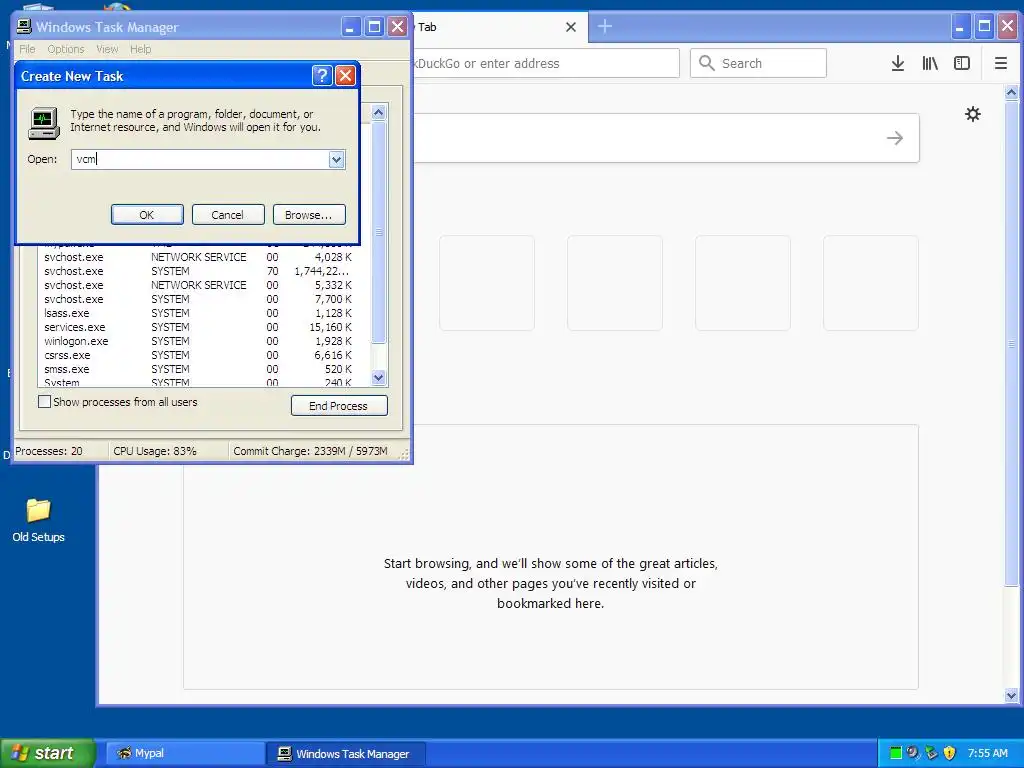
Task: Select the first empty top site tile
Action: click(x=487, y=283)
